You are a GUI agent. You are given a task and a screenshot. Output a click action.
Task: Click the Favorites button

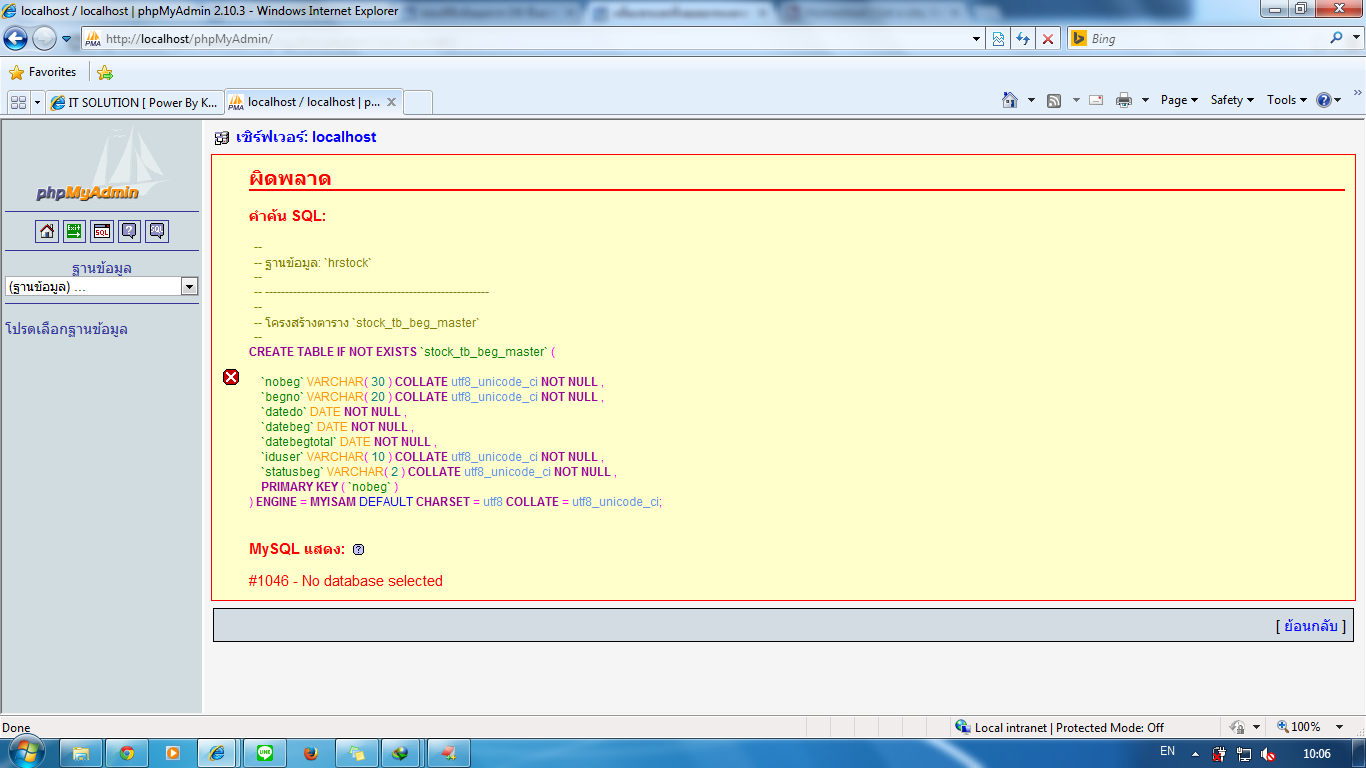click(43, 72)
